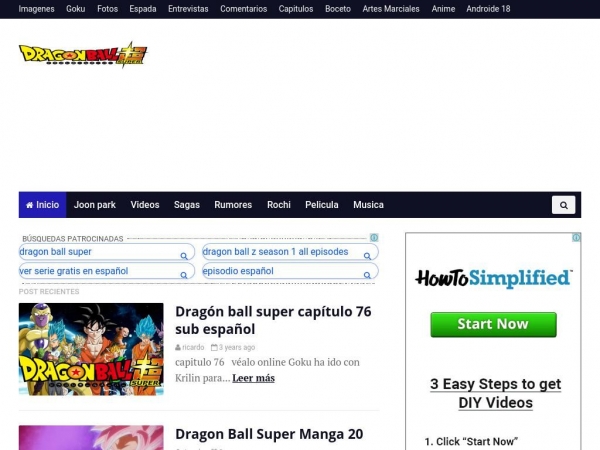Open the Joon park menu item
The width and height of the screenshot is (600, 450).
pos(95,205)
